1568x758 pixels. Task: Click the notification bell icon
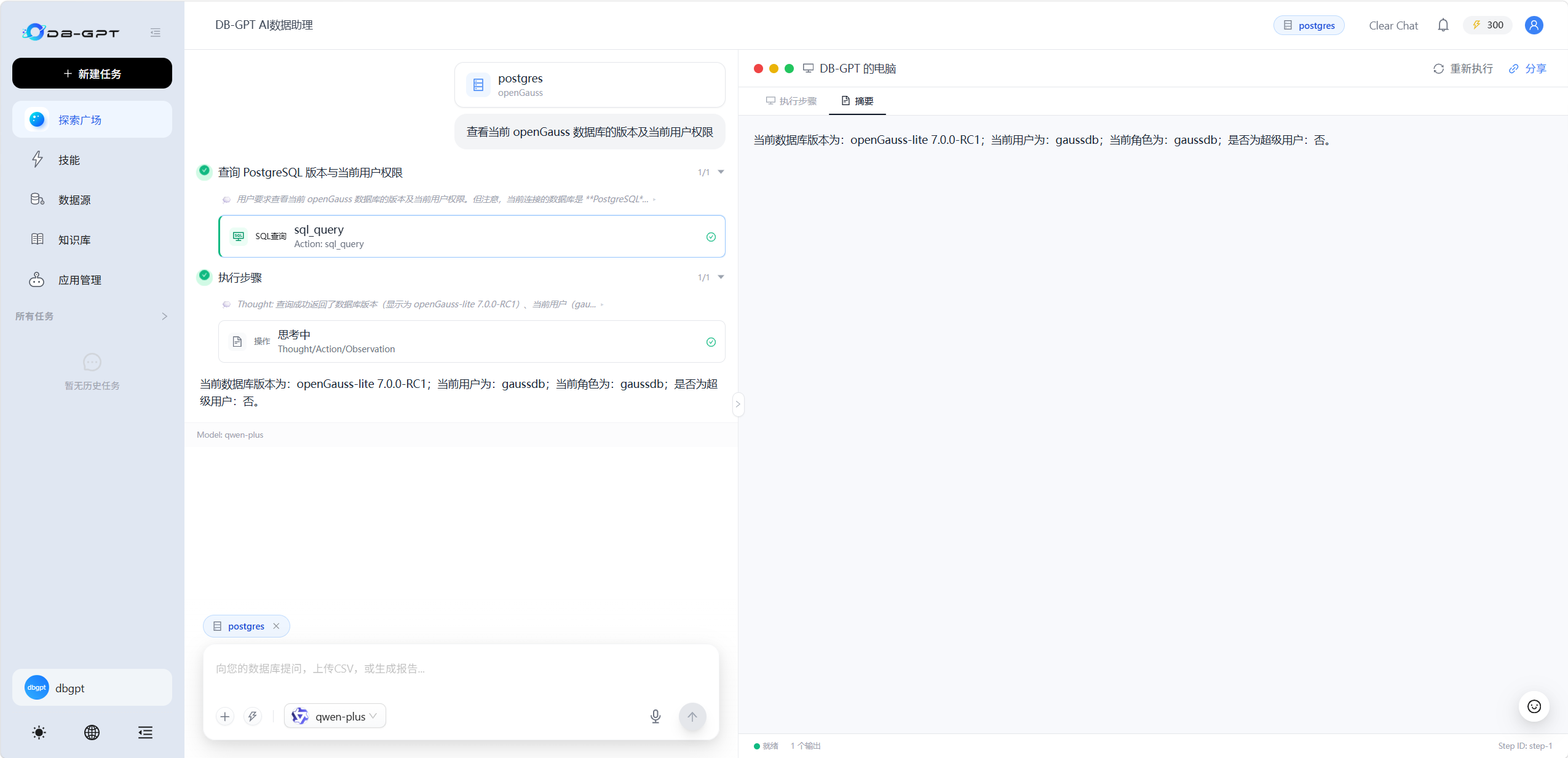click(1443, 25)
